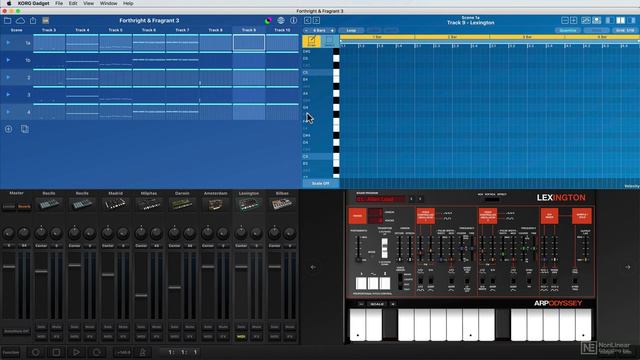Screen dimensions: 640x360
Task: Open the Darwin gadget thumbnail
Action: tap(182, 204)
